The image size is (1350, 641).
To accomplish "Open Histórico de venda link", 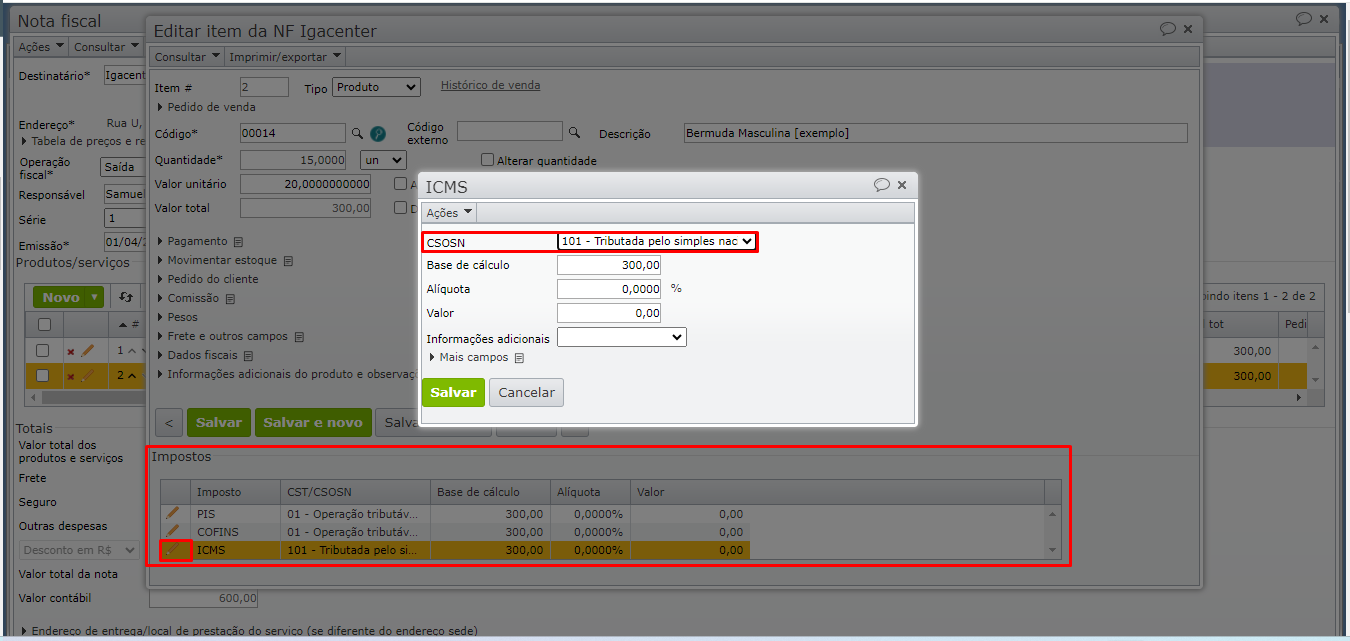I will (x=490, y=85).
